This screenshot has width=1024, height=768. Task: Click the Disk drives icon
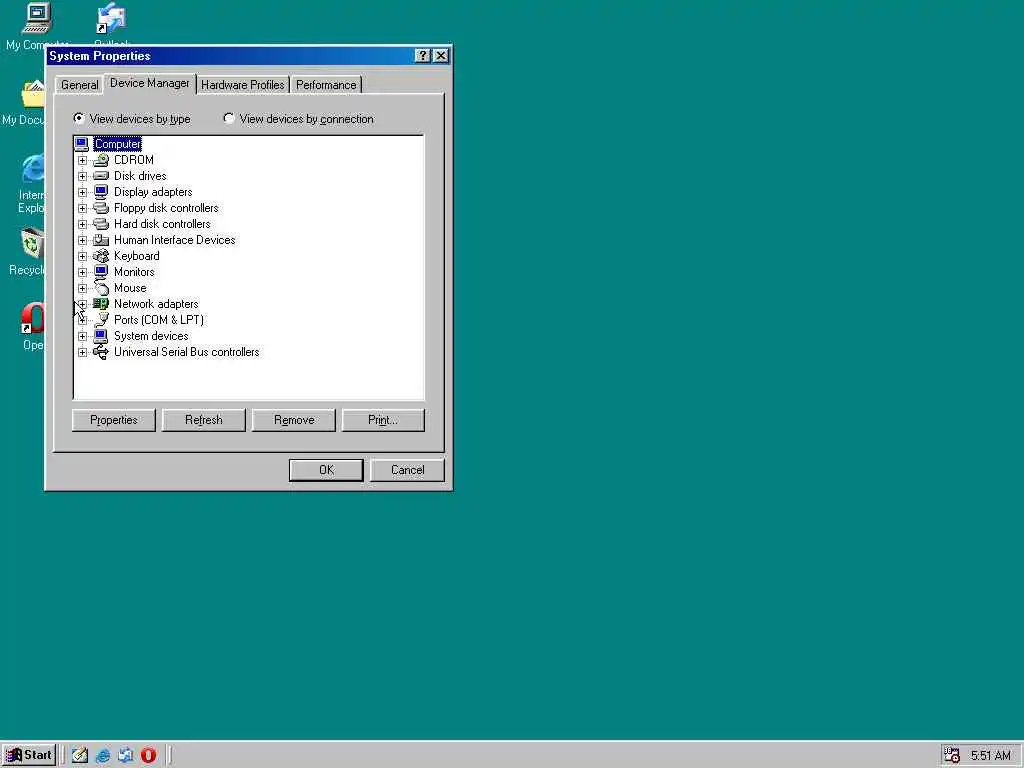coord(101,176)
